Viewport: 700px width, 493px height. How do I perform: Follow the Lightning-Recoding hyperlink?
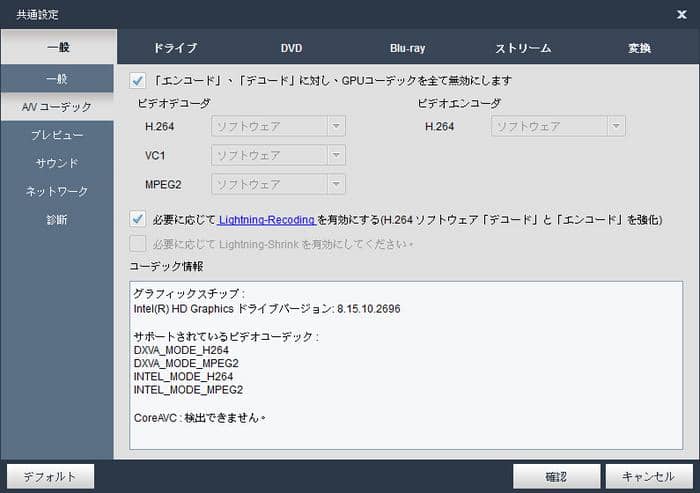pyautogui.click(x=267, y=220)
